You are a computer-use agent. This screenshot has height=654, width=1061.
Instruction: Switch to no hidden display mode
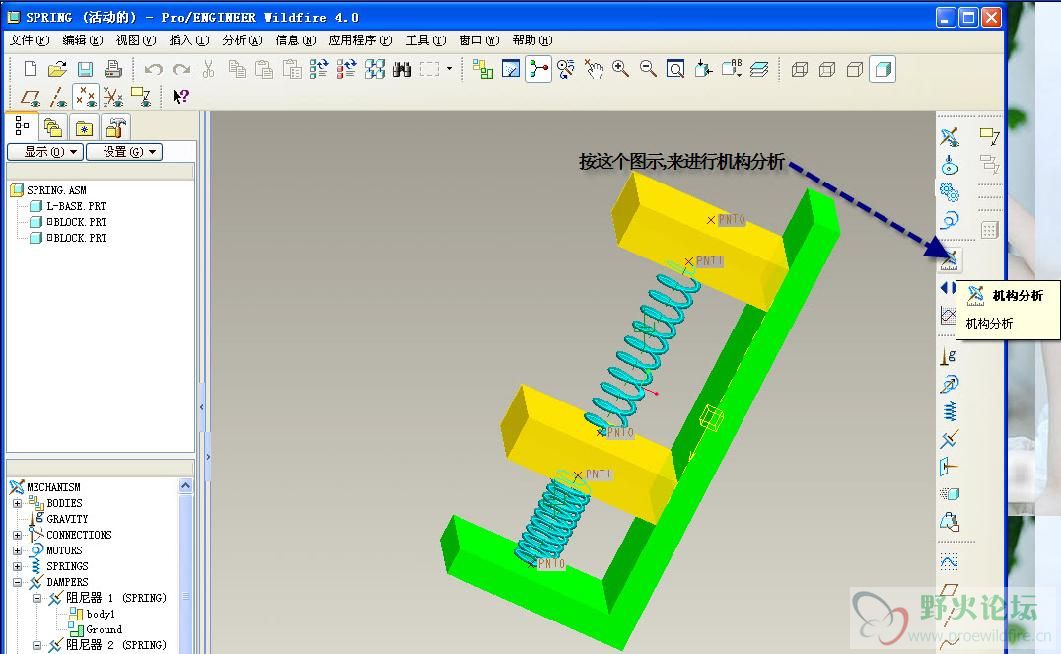(855, 69)
